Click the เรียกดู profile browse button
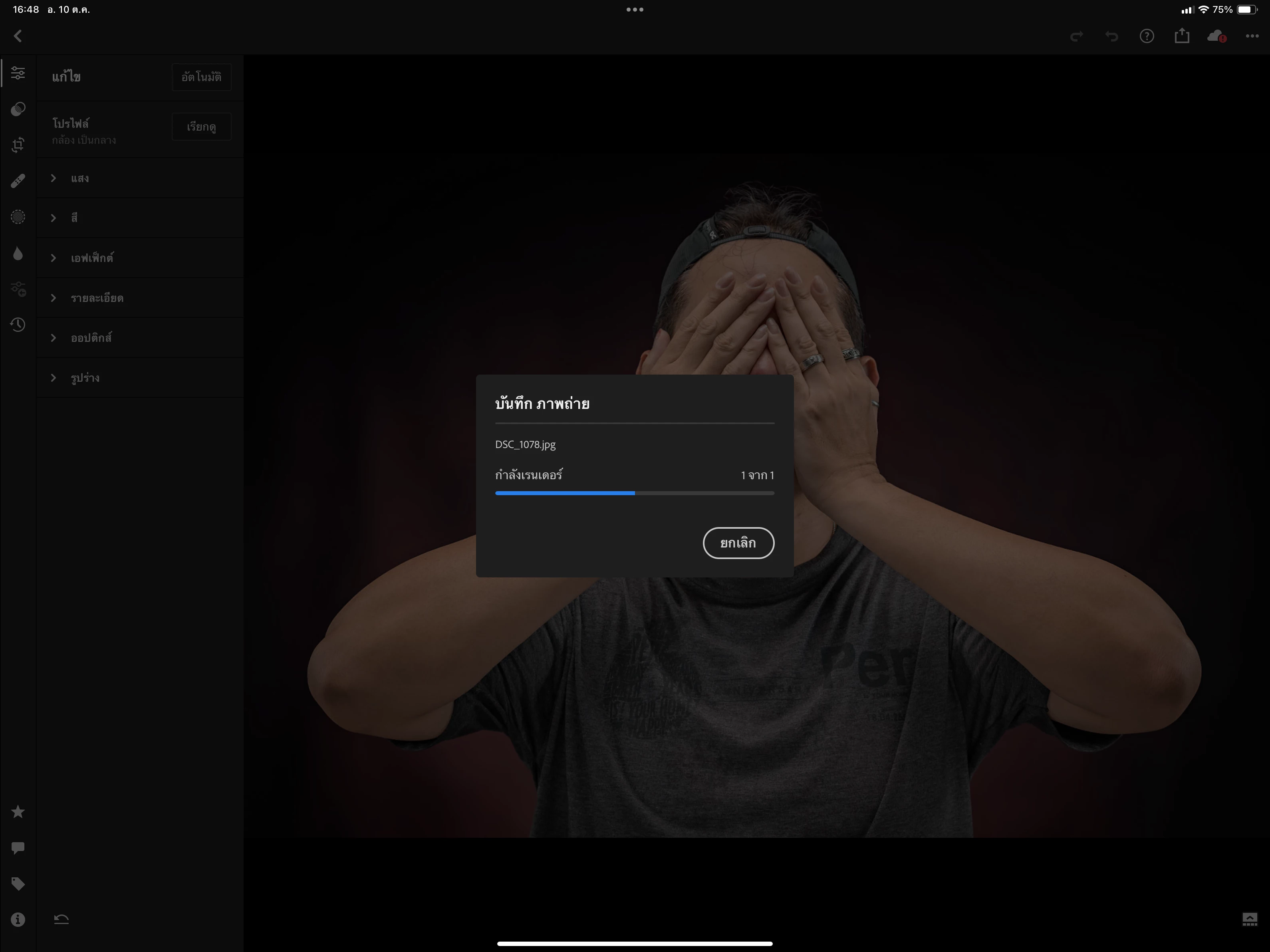 pos(201,127)
